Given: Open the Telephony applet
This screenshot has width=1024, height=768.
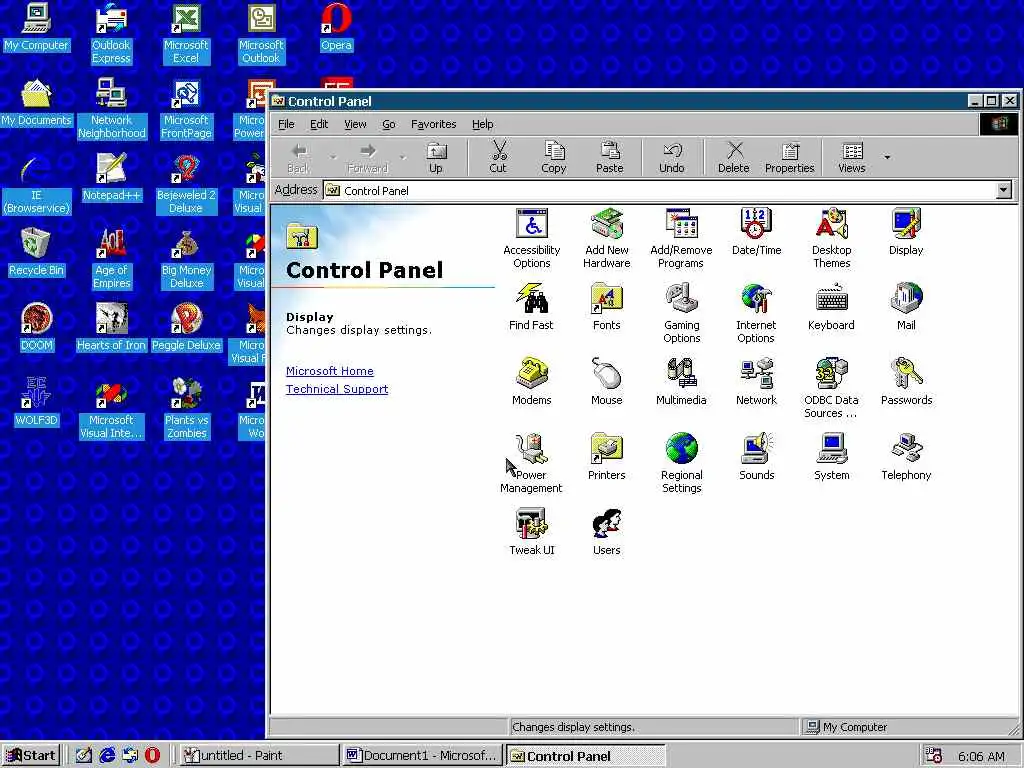Looking at the screenshot, I should [906, 457].
